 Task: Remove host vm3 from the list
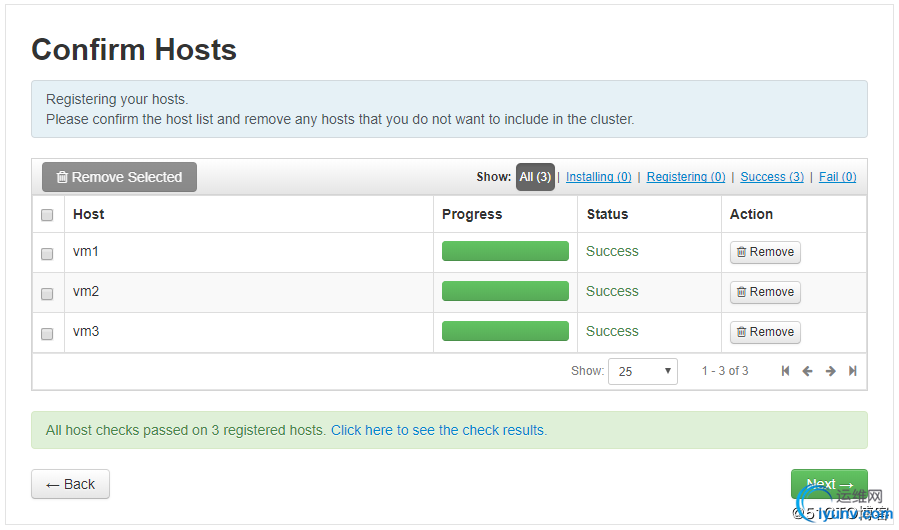765,332
